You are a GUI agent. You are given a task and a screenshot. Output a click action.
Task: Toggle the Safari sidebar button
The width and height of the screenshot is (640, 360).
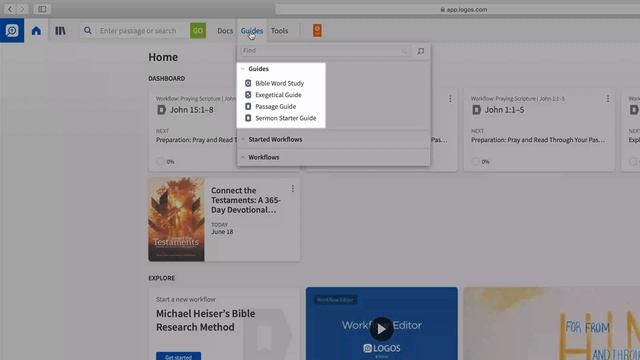coord(42,9)
